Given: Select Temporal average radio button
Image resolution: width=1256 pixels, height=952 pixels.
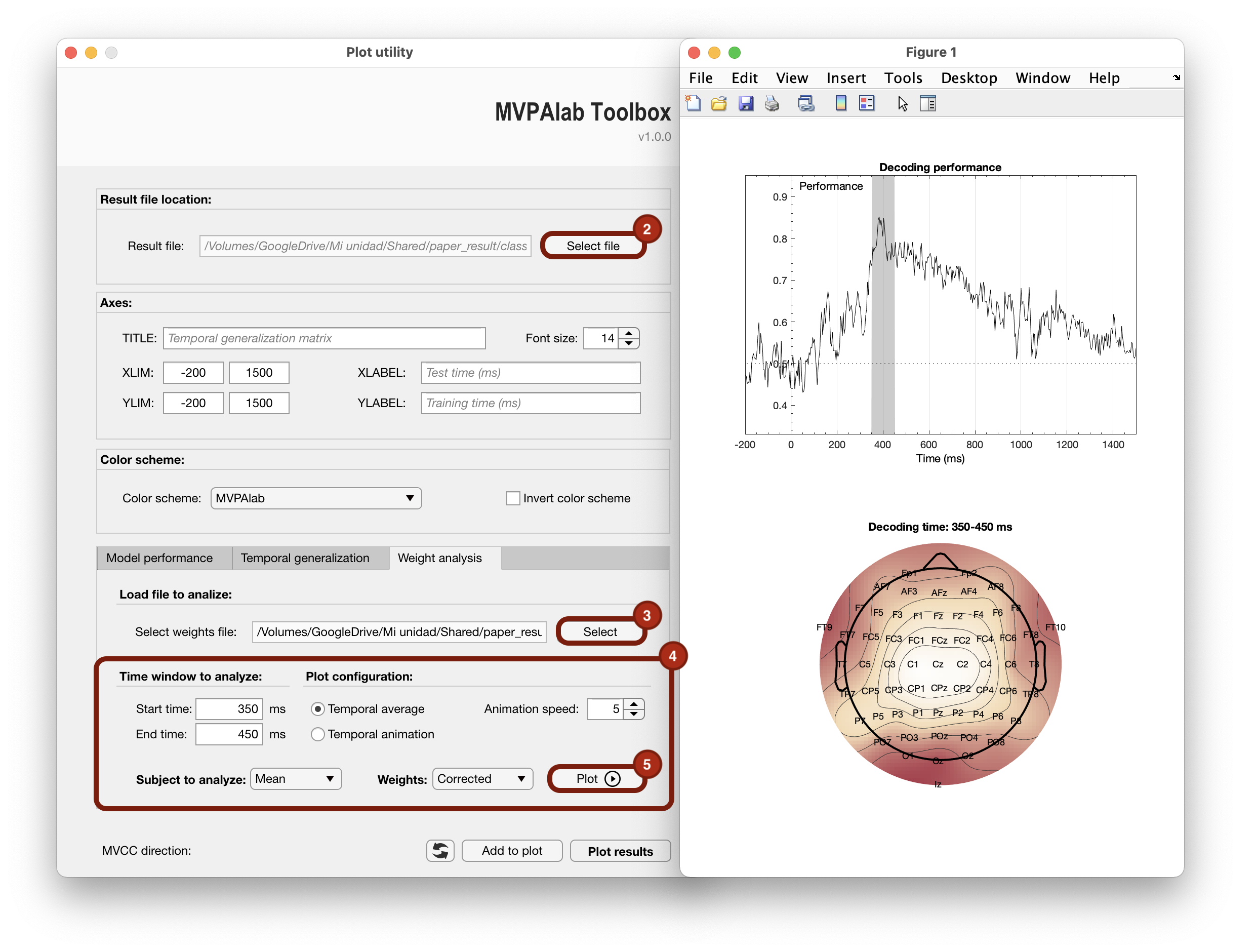Looking at the screenshot, I should click(318, 709).
